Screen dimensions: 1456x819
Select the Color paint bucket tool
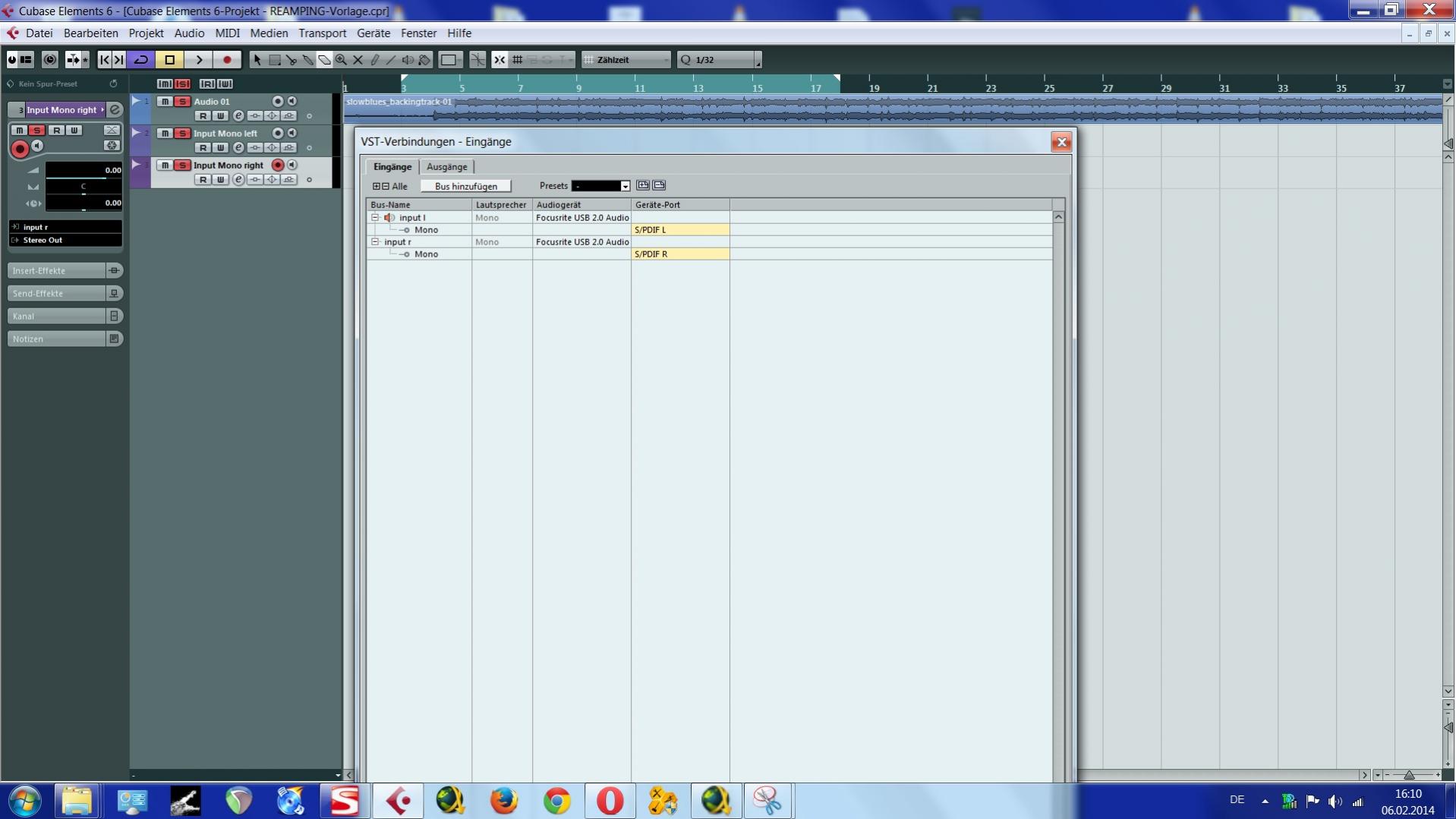pos(424,60)
